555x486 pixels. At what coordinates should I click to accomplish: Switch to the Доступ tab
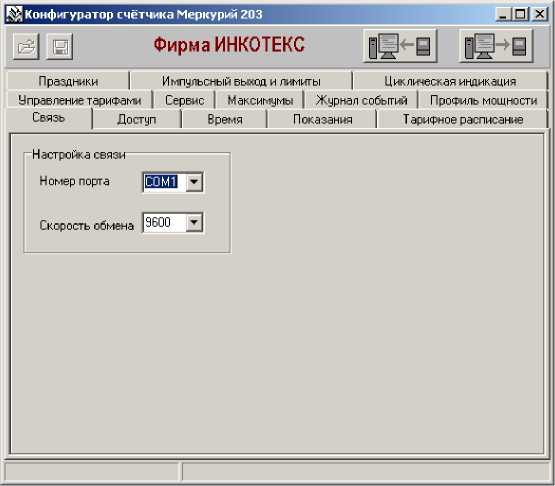[137, 119]
